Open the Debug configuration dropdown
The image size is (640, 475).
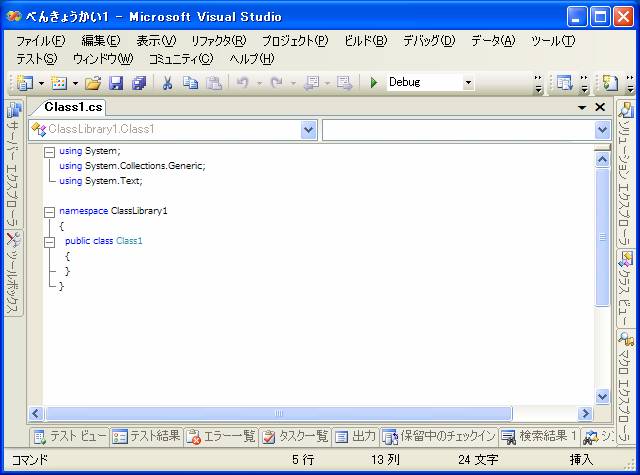(x=468, y=83)
